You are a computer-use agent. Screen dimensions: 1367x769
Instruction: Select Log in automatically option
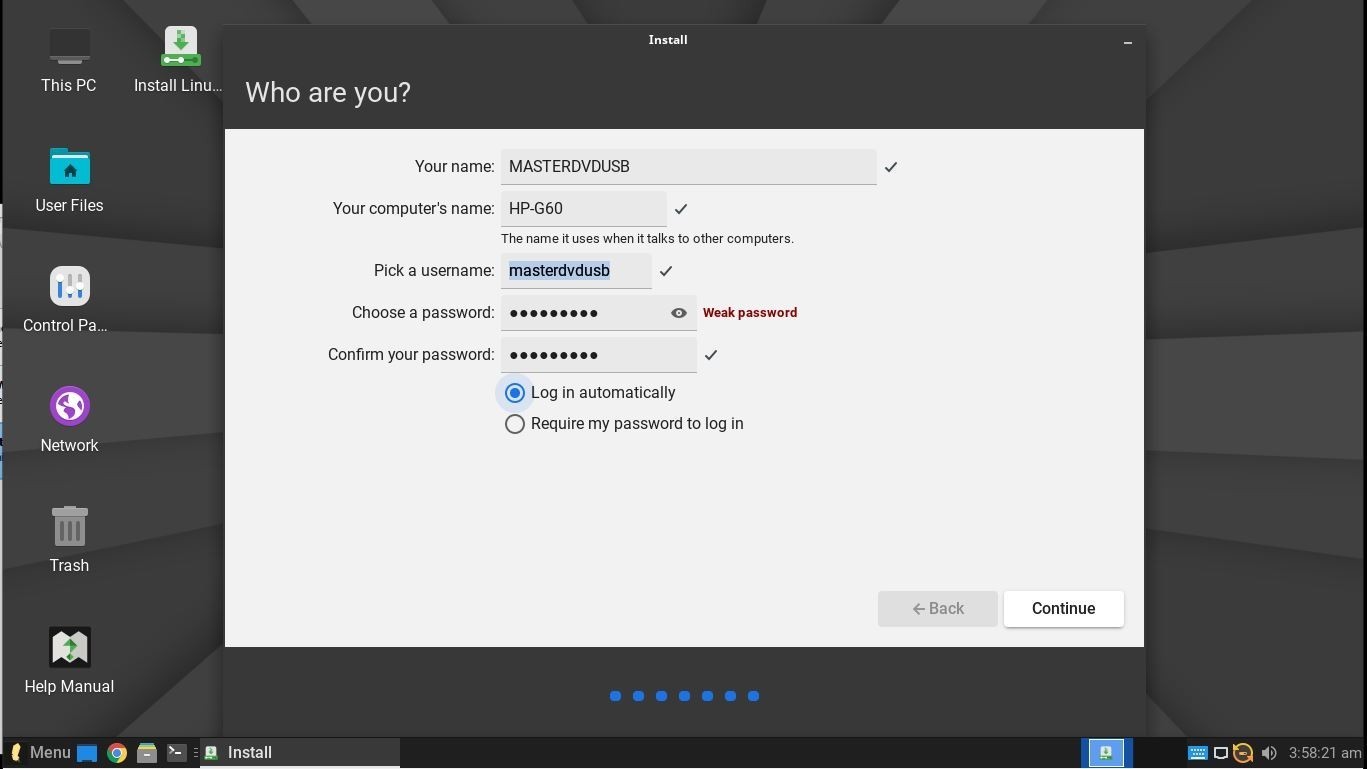point(515,393)
